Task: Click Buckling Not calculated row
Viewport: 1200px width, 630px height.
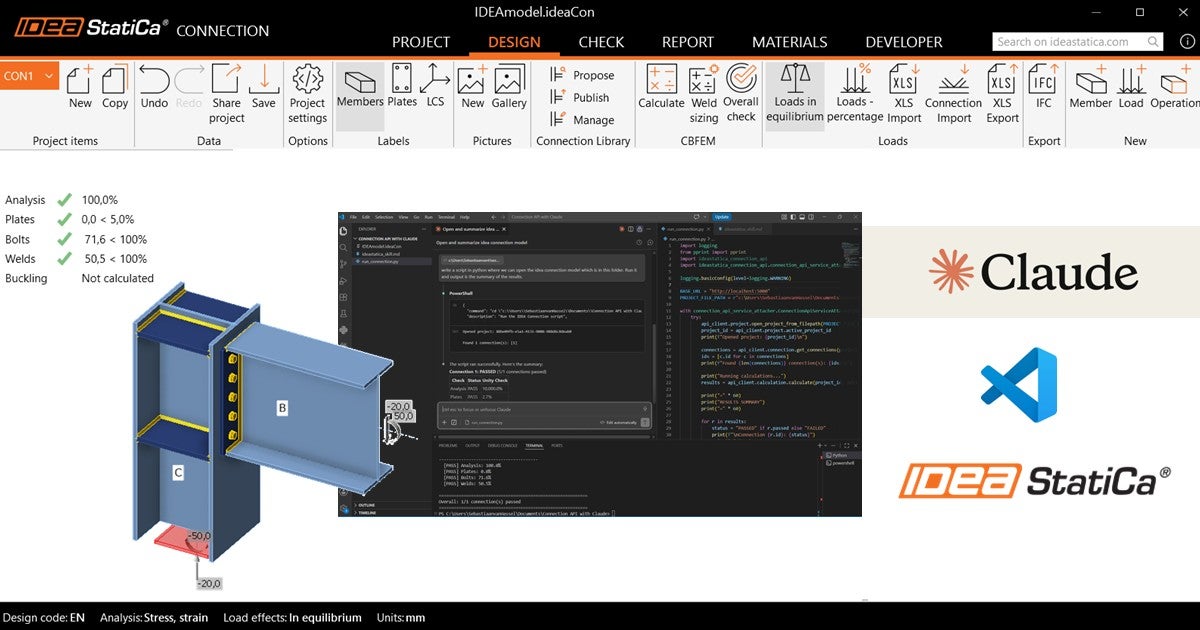Action: pyautogui.click(x=79, y=278)
